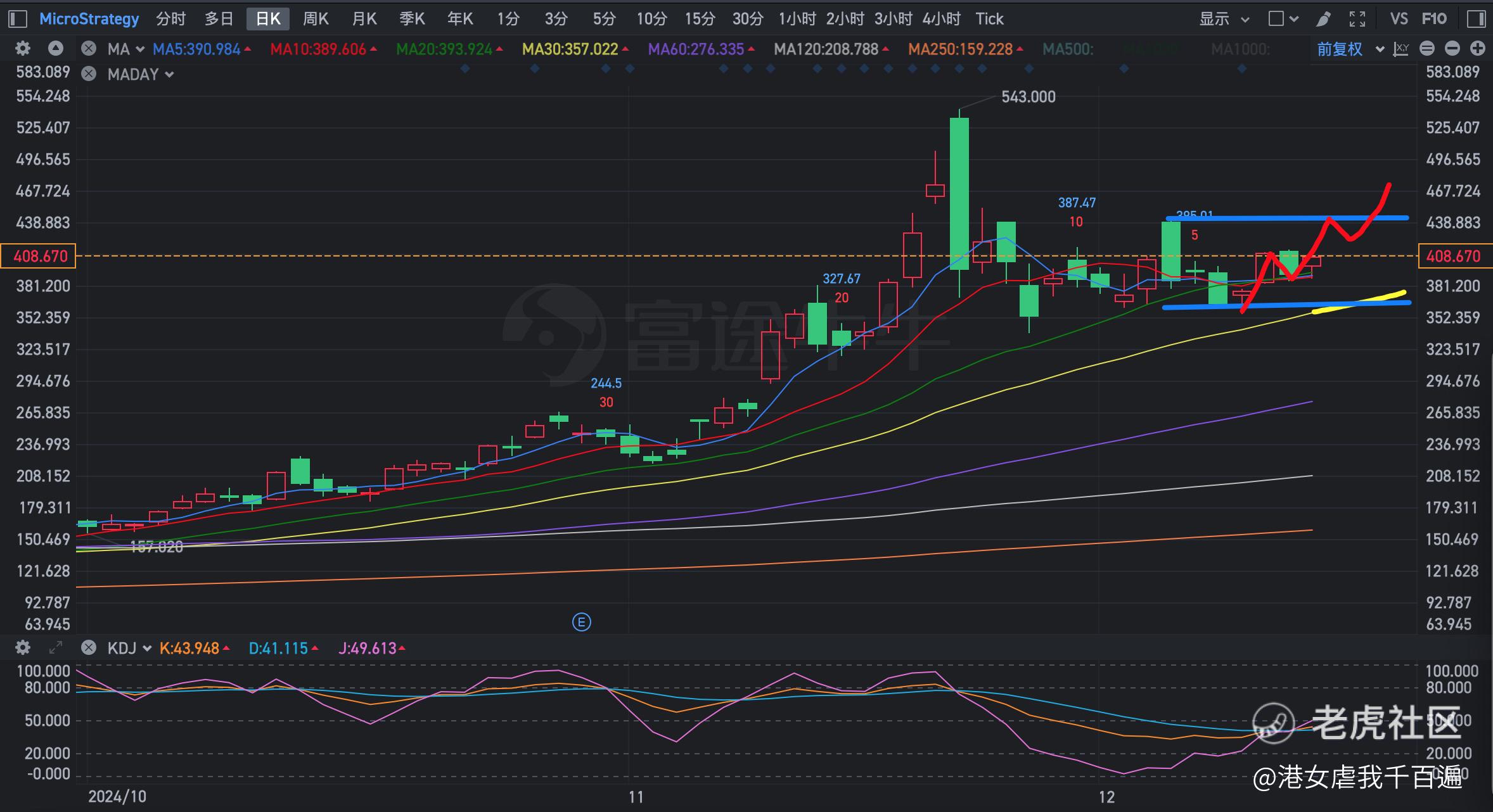Open the 显示 display dropdown
The width and height of the screenshot is (1493, 812).
coord(1224,19)
